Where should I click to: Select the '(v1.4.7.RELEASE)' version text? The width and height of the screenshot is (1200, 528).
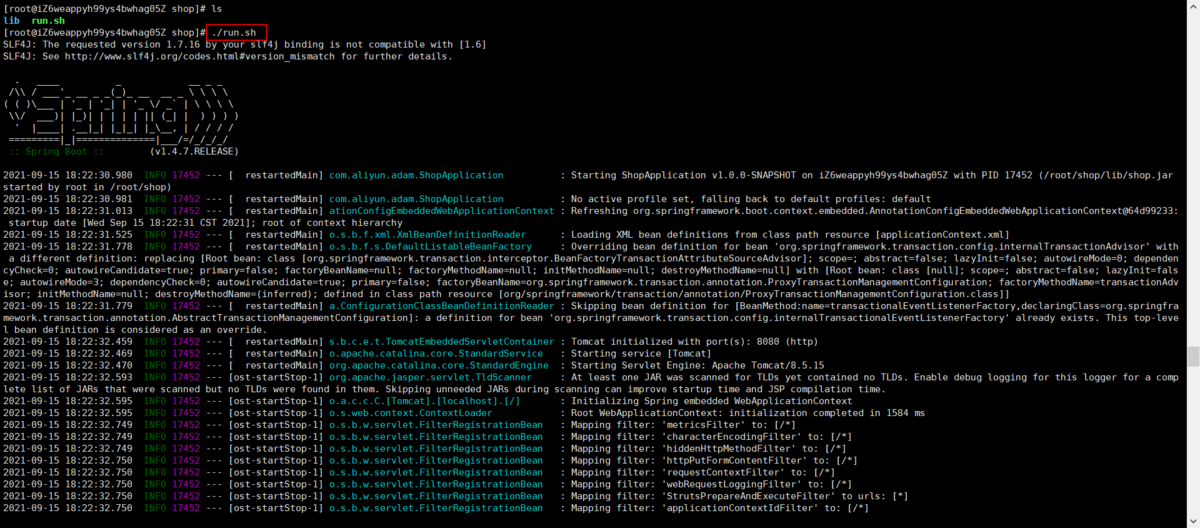[x=195, y=152]
